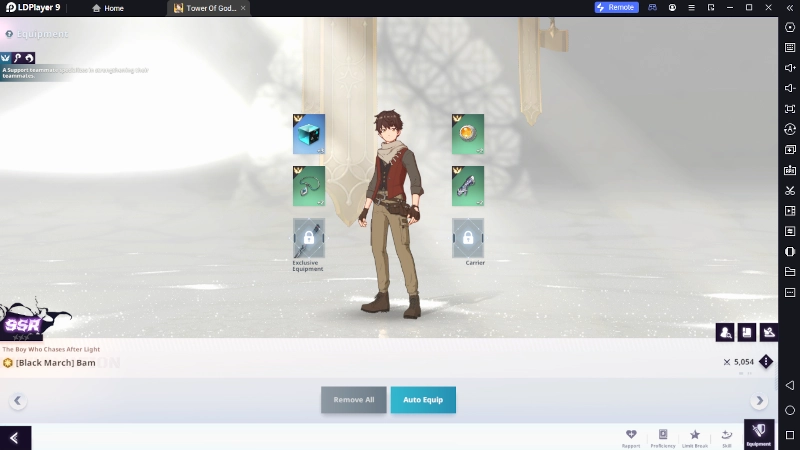This screenshot has height=450, width=800.
Task: Click the third class trait icon
Action: pyautogui.click(x=29, y=58)
